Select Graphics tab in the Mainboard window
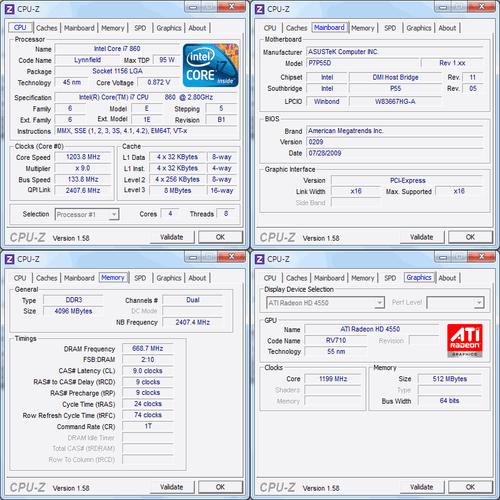Image resolution: width=500 pixels, height=500 pixels. (x=419, y=28)
